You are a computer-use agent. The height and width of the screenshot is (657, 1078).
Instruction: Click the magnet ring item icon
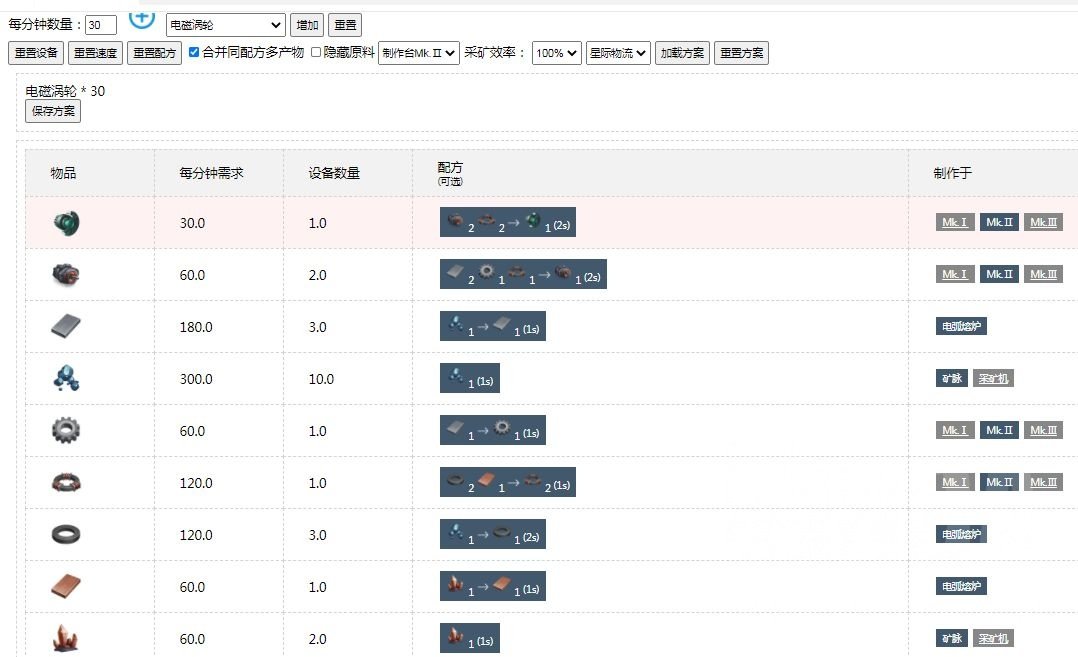coord(66,535)
